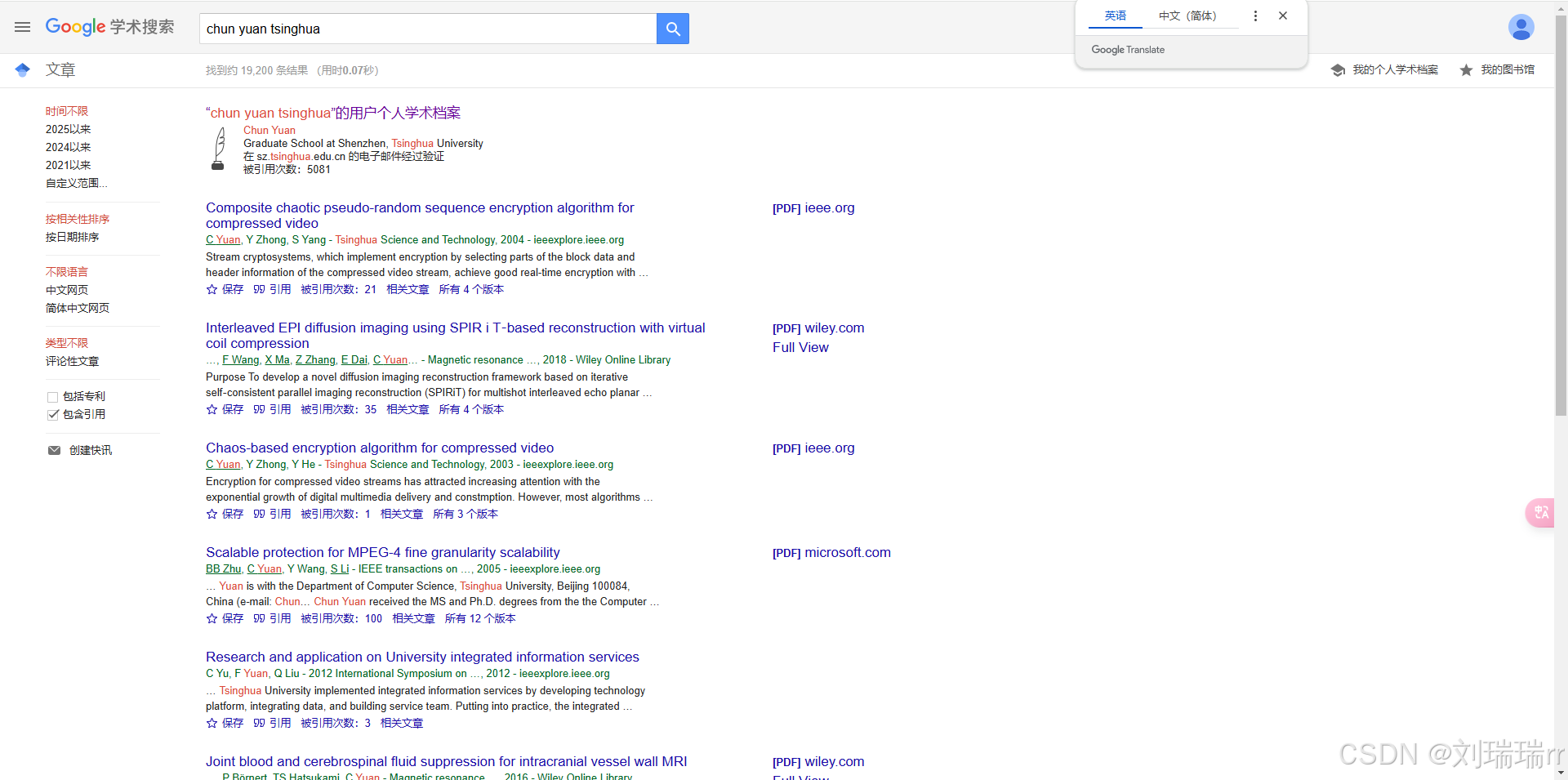Image resolution: width=1568 pixels, height=780 pixels.
Task: Save the Composite chaotic pseudo-random article with star
Action: pos(225,289)
